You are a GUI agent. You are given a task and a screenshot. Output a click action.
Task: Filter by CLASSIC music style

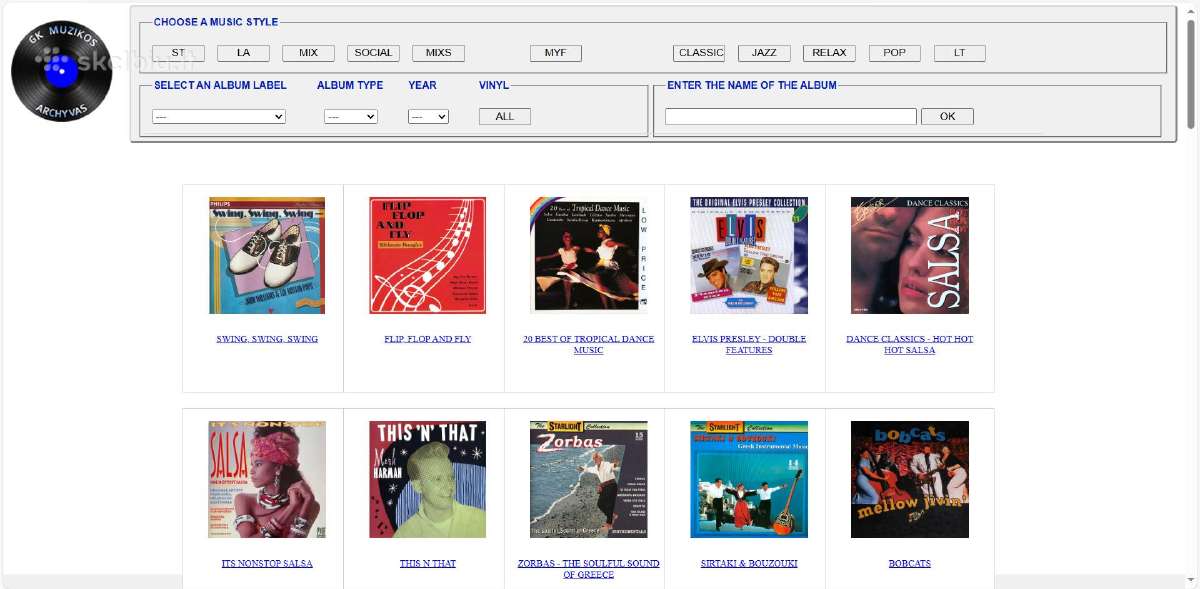coord(700,53)
